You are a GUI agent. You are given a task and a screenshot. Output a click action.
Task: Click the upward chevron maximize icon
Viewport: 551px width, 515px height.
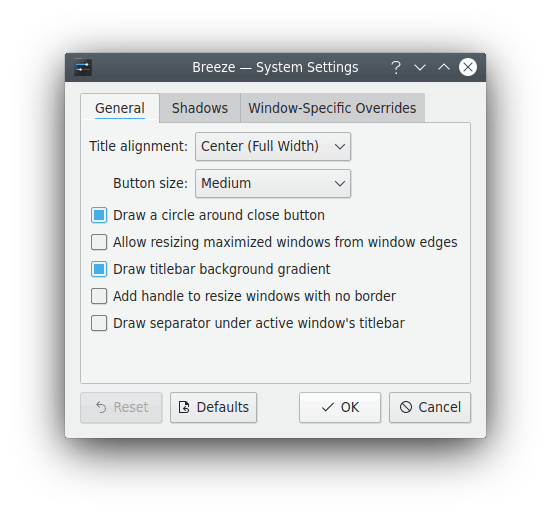coord(444,67)
